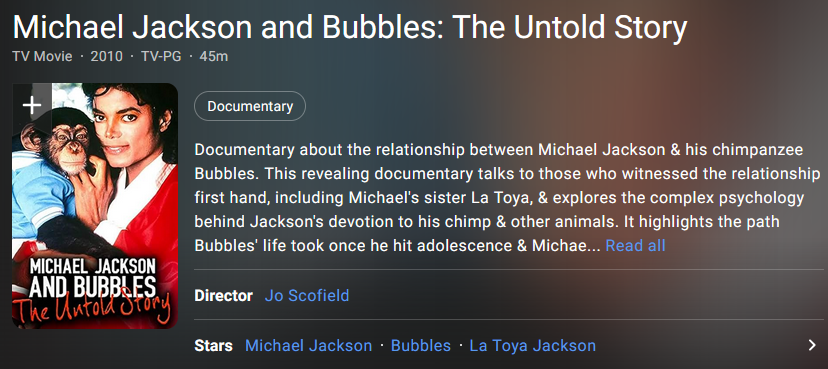Screen dimensions: 828x369
Task: Open director Jo Scofield's page
Action: coord(307,295)
